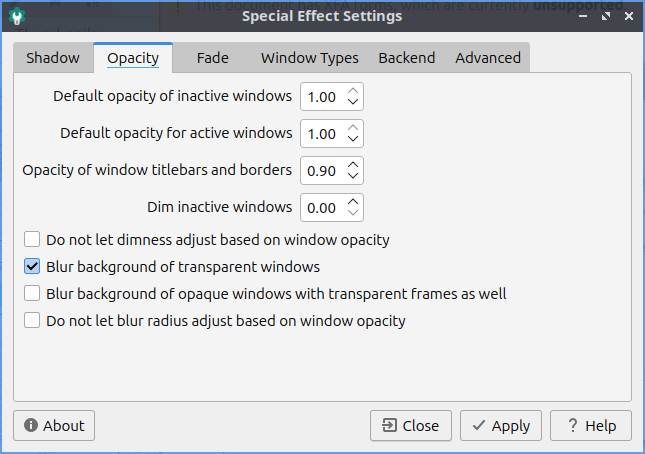The height and width of the screenshot is (454, 645).
Task: Switch to the Shadow tab
Action: [53, 58]
